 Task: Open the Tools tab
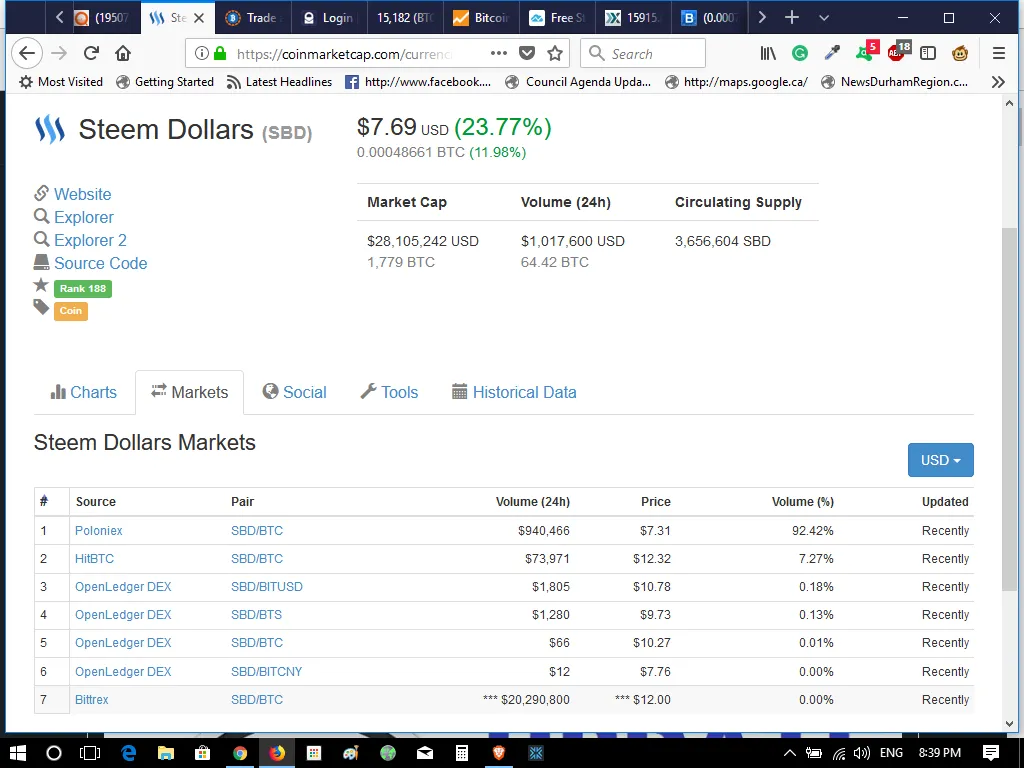(x=389, y=392)
